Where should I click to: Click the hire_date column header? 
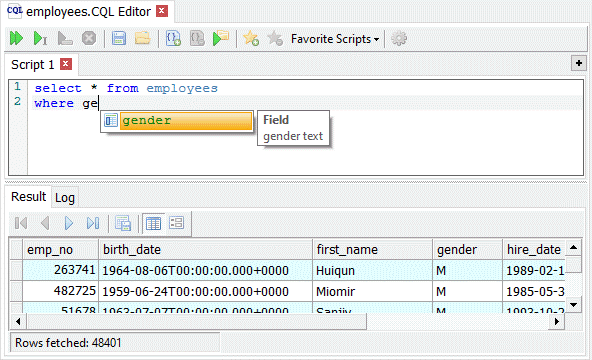534,249
